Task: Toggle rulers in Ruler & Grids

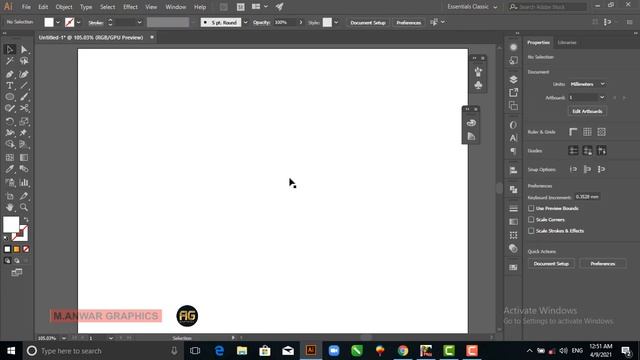Action: pos(573,132)
